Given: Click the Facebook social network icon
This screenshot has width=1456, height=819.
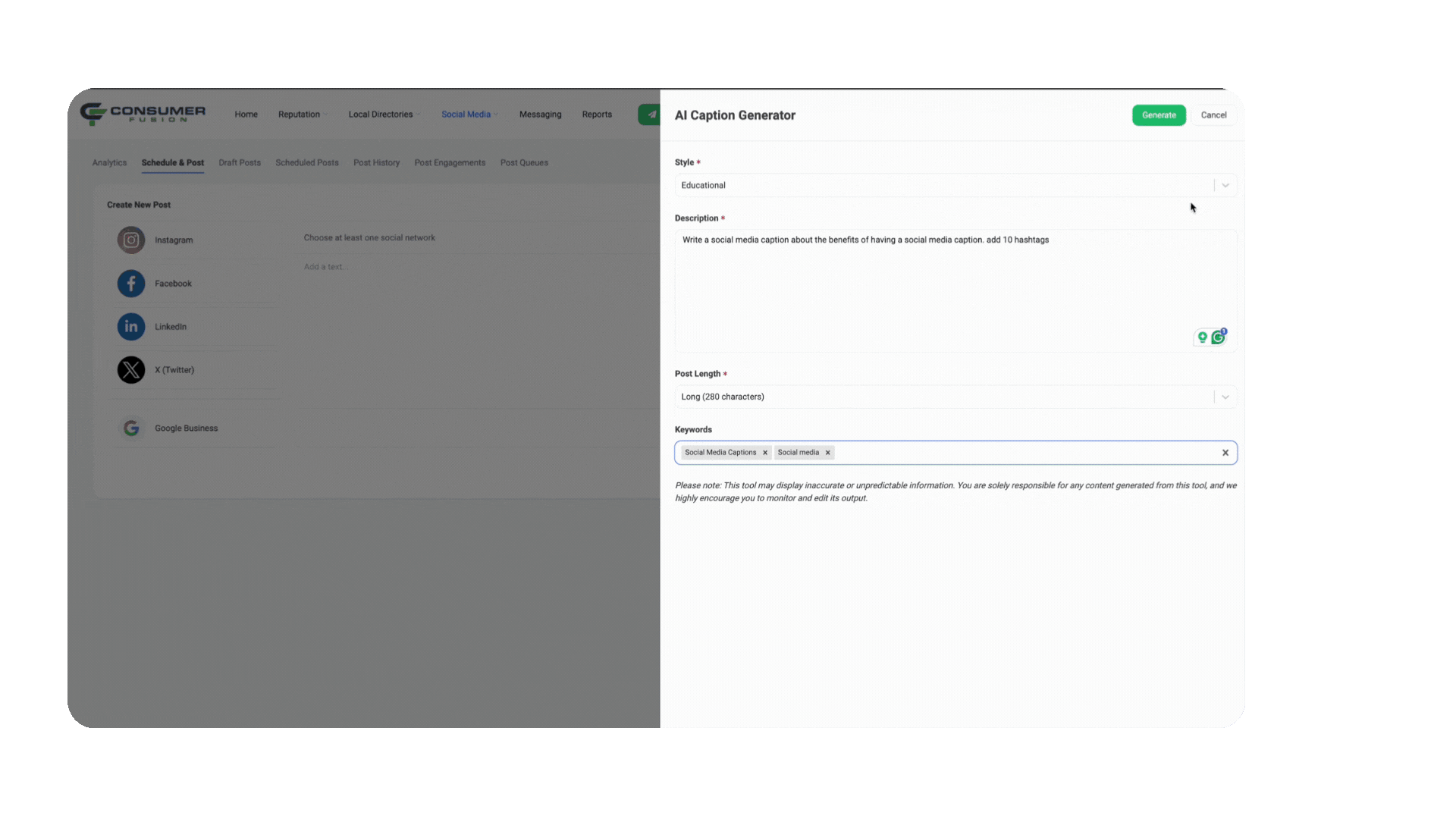Looking at the screenshot, I should tap(131, 283).
